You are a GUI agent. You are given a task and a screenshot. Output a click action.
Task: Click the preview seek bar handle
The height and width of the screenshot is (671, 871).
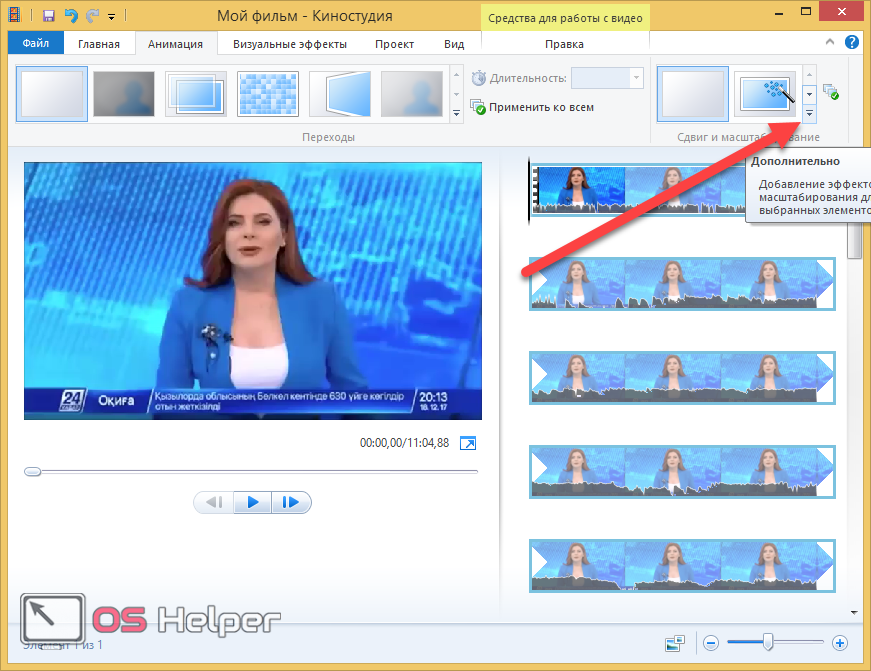(x=33, y=471)
